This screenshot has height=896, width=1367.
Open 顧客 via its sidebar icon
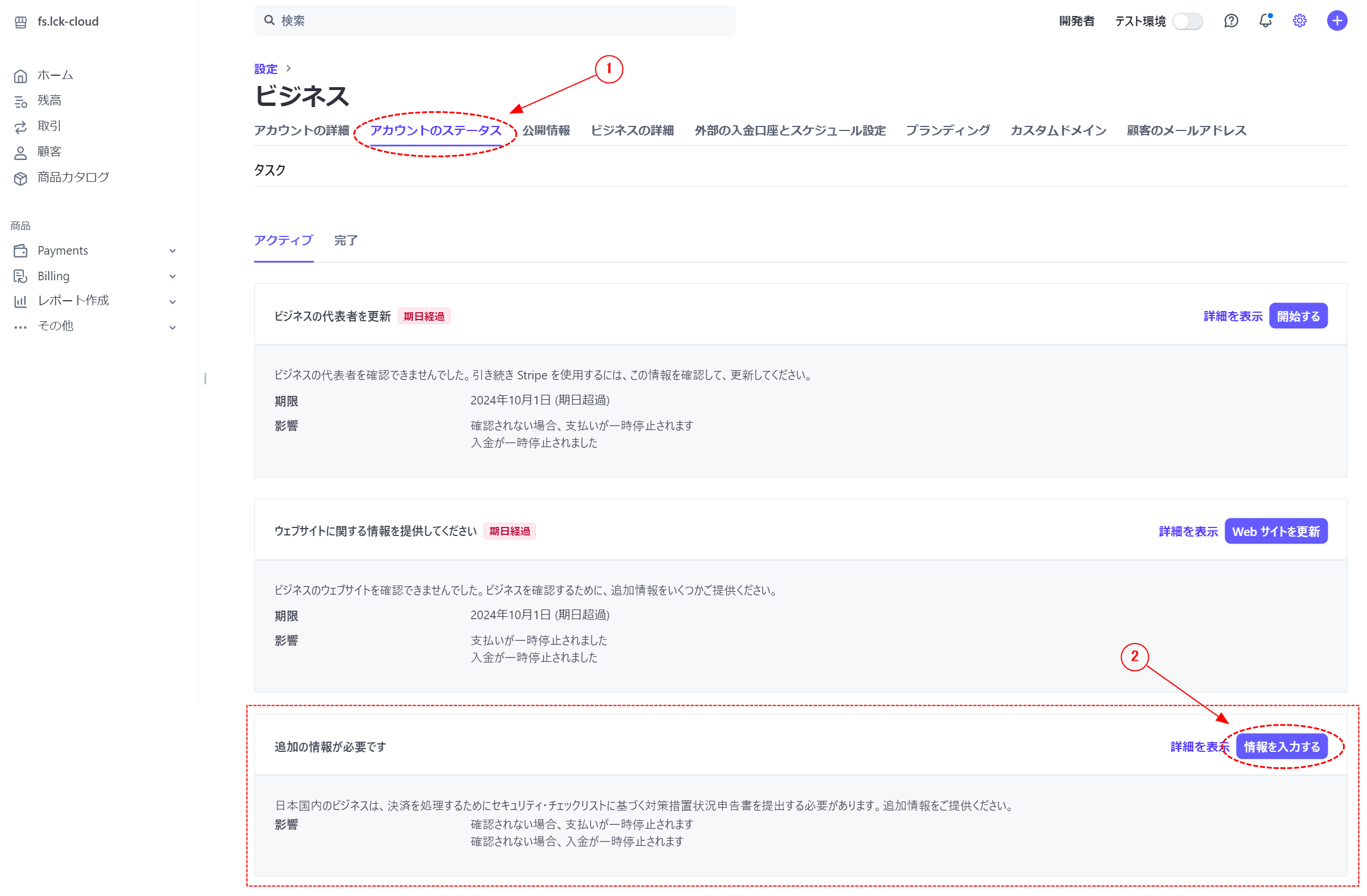21,151
